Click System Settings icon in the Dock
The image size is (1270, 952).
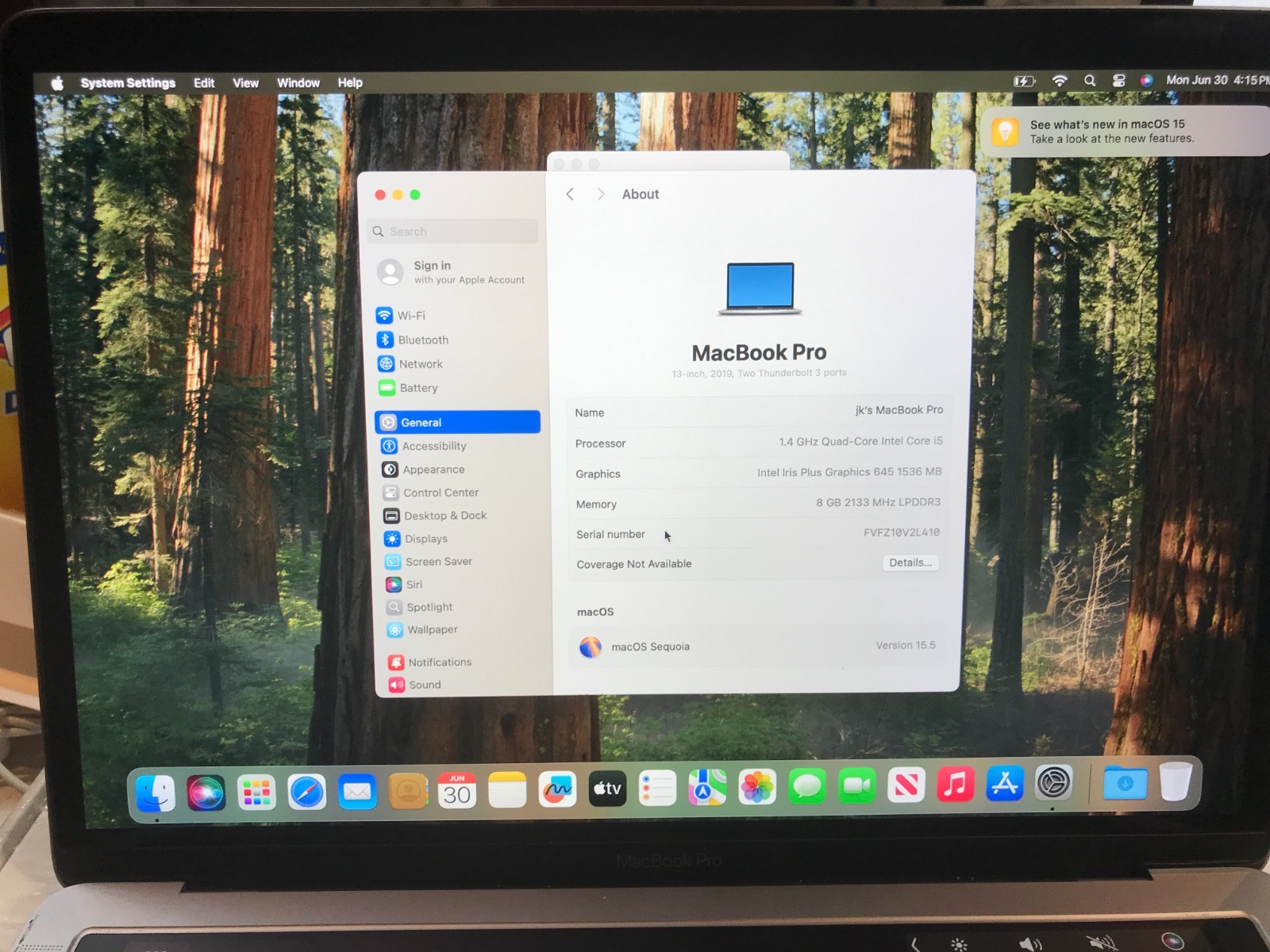coord(1054,783)
